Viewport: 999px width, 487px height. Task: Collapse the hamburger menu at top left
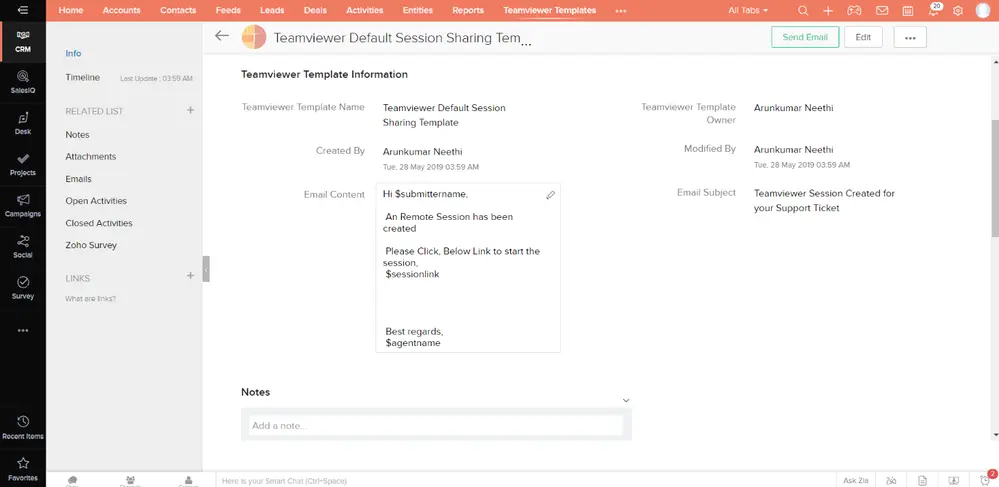pyautogui.click(x=23, y=10)
